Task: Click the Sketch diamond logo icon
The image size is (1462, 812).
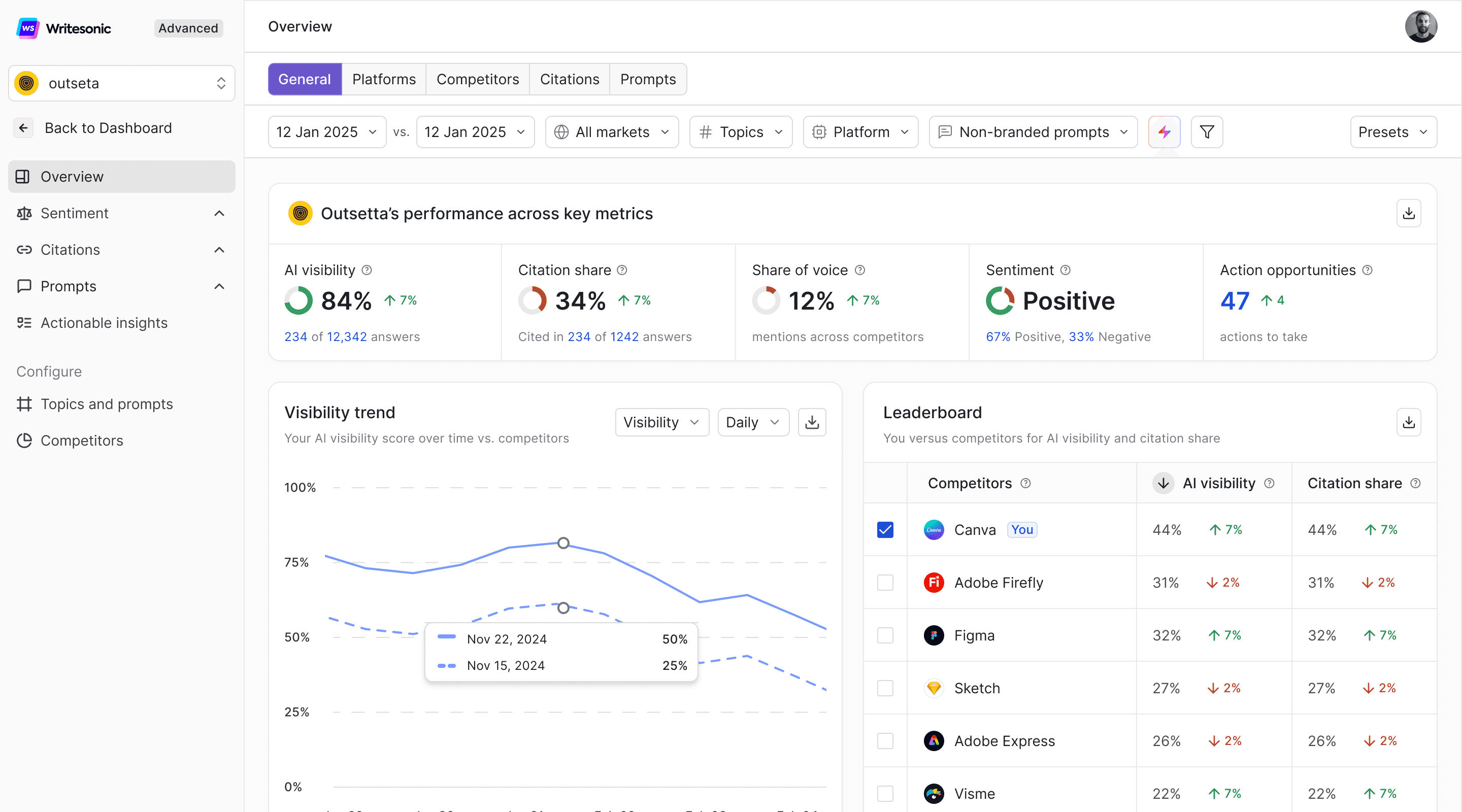Action: point(934,688)
